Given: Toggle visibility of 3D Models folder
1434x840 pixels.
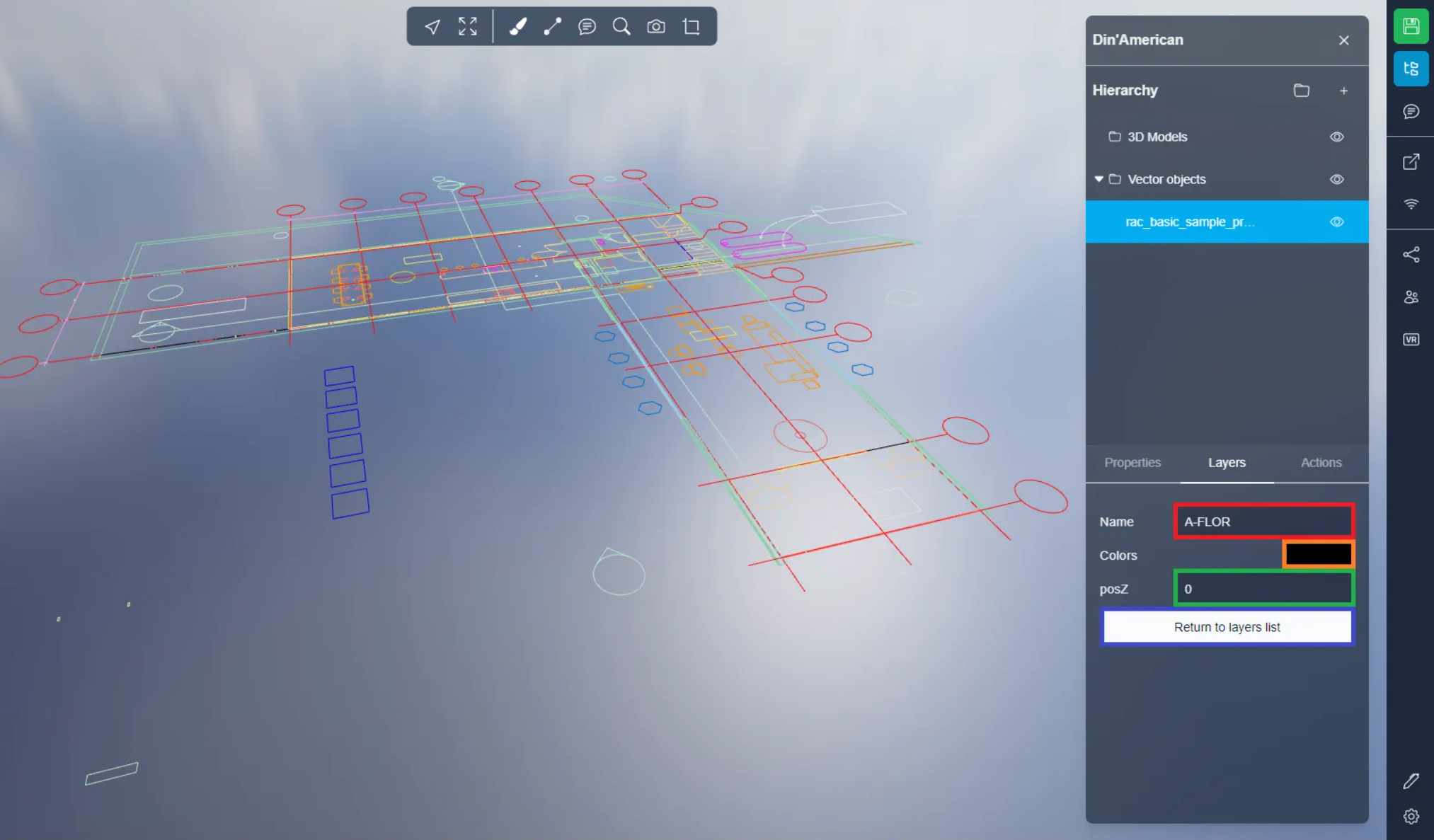Looking at the screenshot, I should click(1336, 137).
